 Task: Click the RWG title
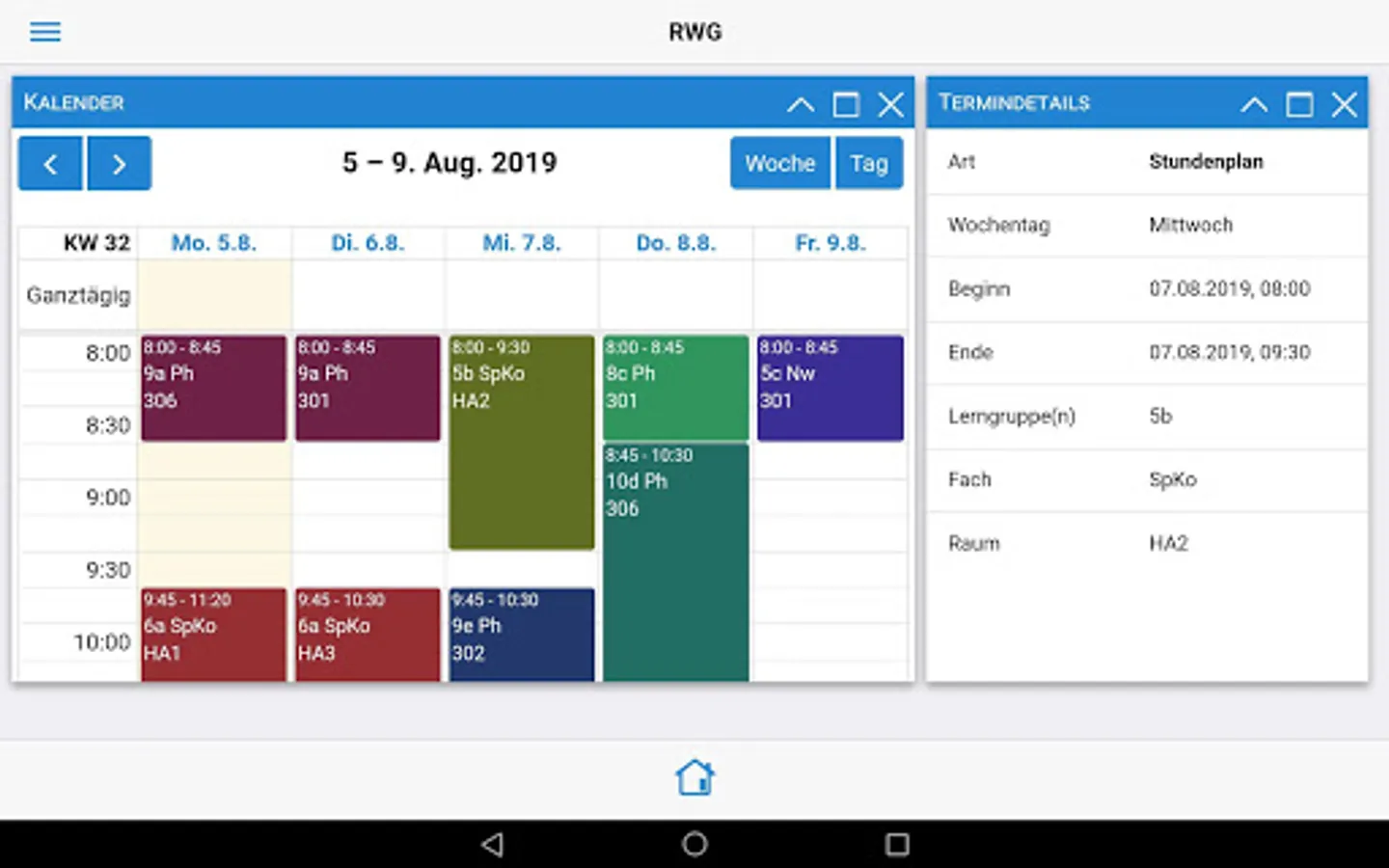[694, 32]
